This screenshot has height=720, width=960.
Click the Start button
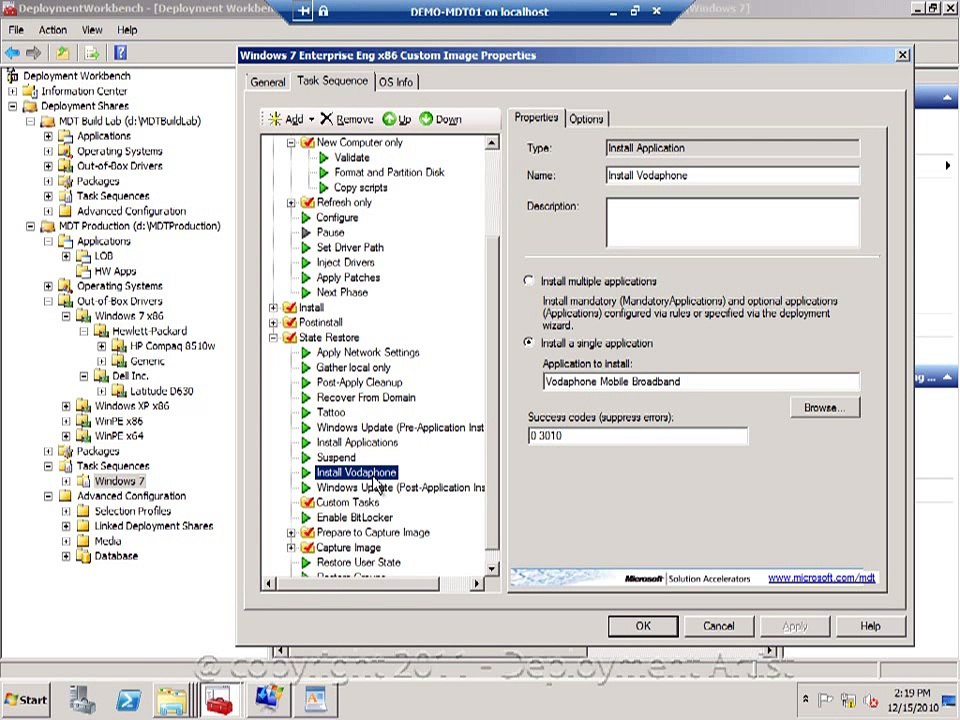coord(26,700)
